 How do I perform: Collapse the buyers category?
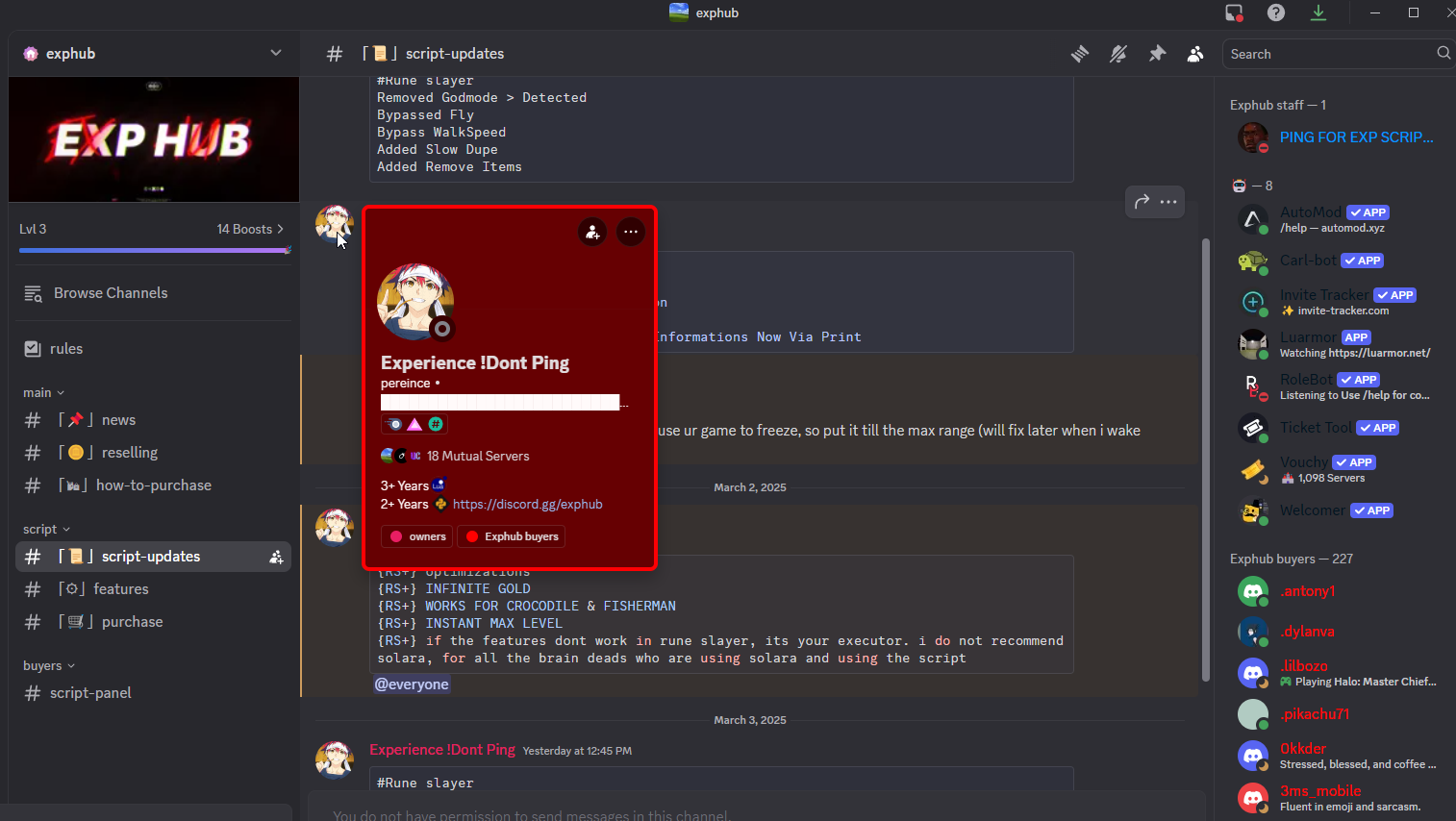[49, 665]
